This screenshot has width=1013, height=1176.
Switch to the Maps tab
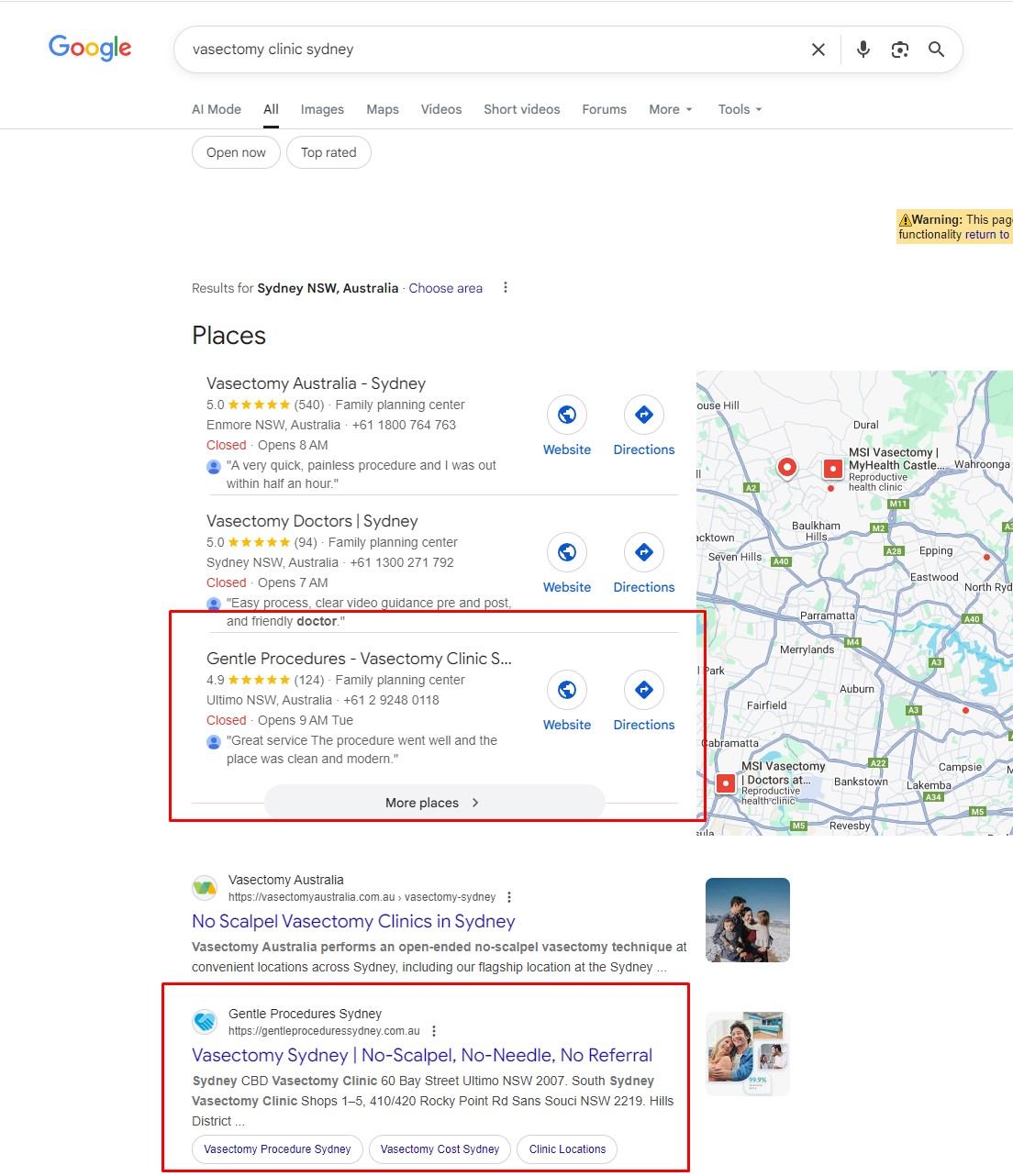(x=383, y=109)
